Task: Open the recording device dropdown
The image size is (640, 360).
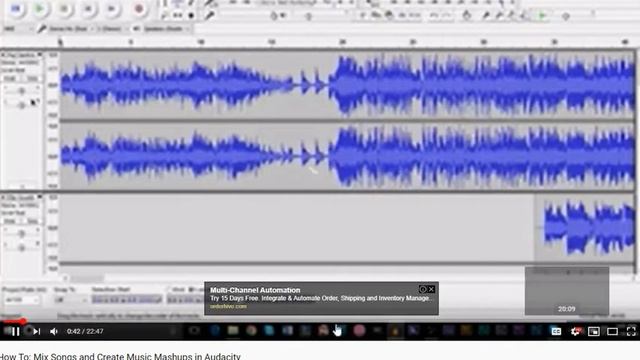Action: point(70,29)
